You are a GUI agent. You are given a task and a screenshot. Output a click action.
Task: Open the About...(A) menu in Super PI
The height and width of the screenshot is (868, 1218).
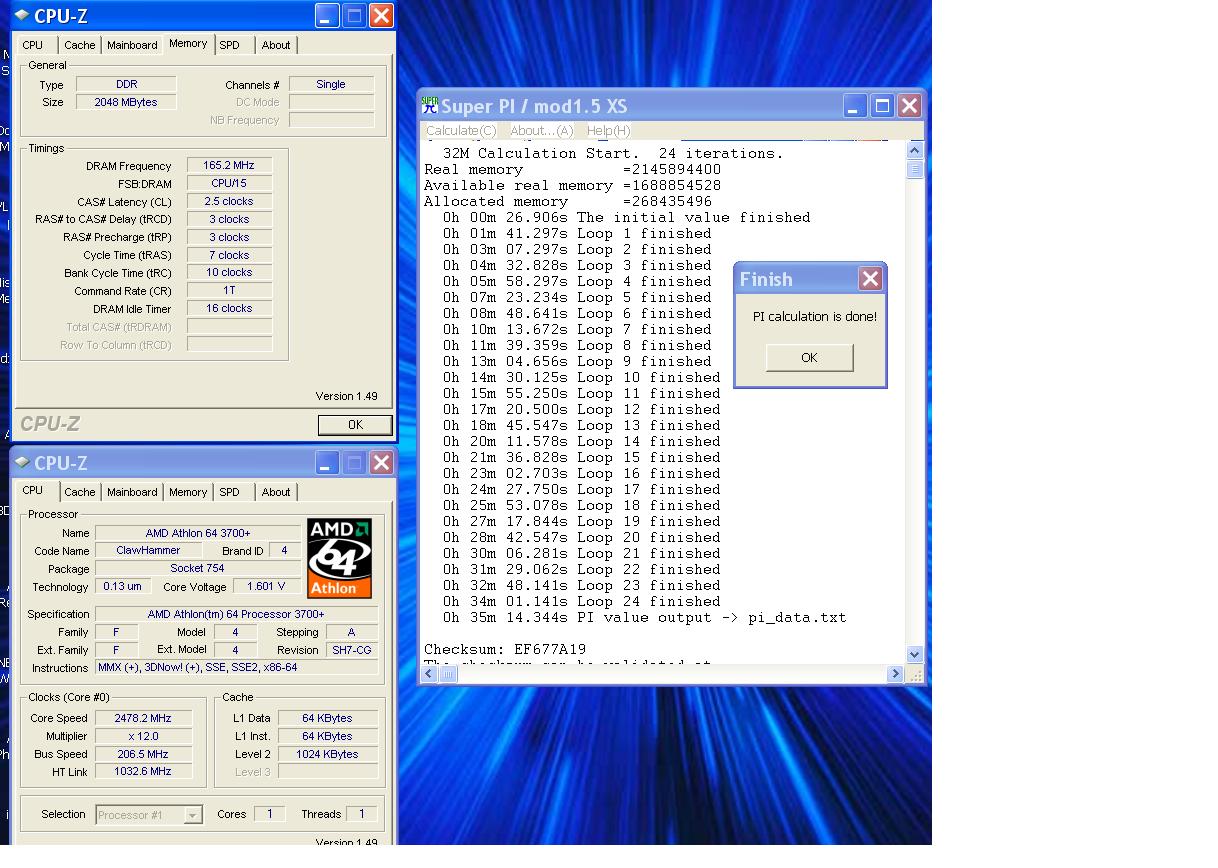click(x=541, y=131)
